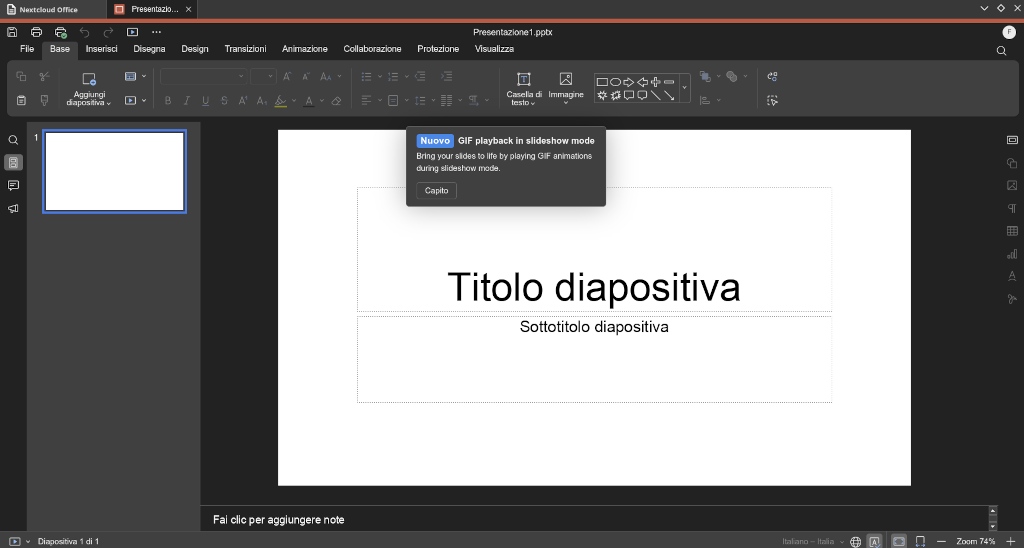Click the Copy style paintbrush icon

point(44,101)
